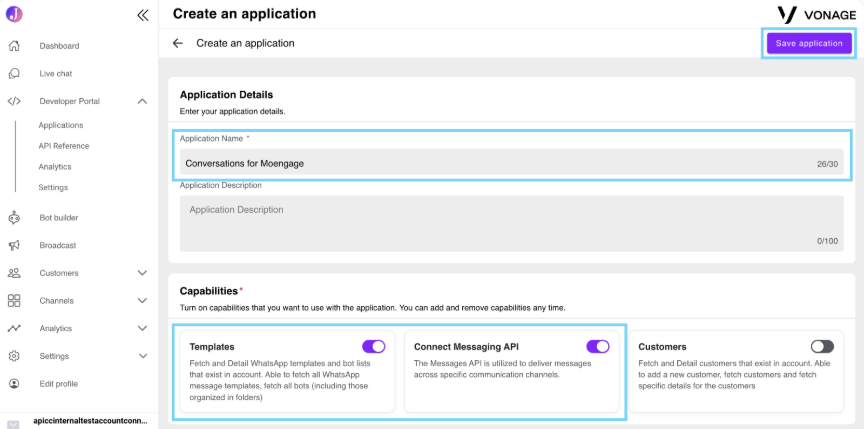Click the 0/100 character counter

pyautogui.click(x=828, y=241)
